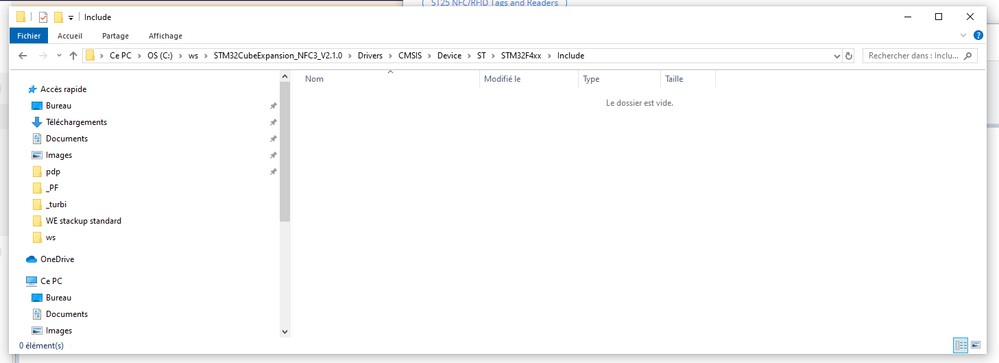Click the pin icon next to pdp
Viewport: 999px width, 363px height.
273,172
